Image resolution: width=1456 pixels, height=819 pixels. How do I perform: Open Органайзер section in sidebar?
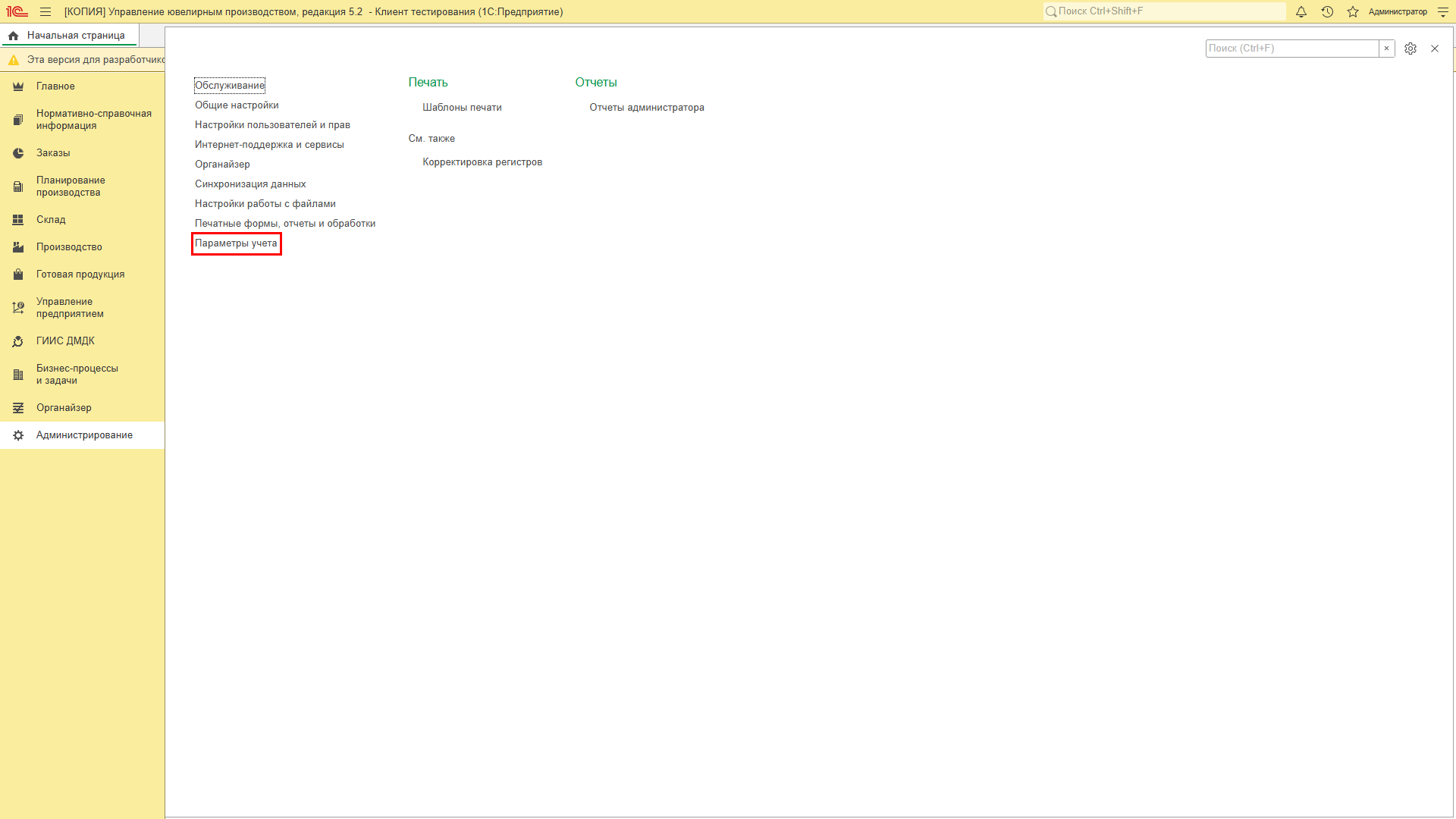point(82,408)
